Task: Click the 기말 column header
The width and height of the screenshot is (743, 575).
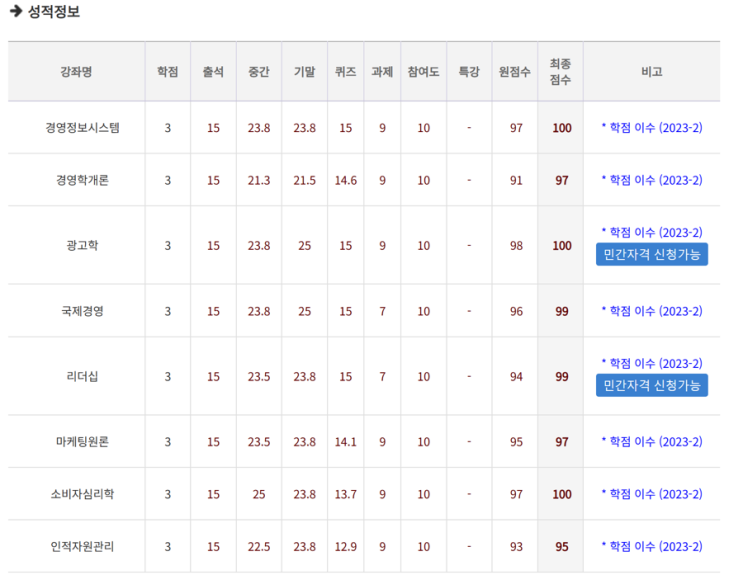Action: point(304,72)
